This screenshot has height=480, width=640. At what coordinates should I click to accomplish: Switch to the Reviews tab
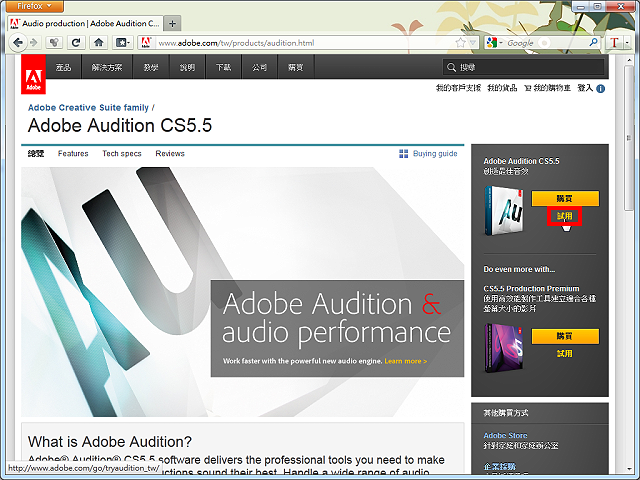(x=170, y=153)
